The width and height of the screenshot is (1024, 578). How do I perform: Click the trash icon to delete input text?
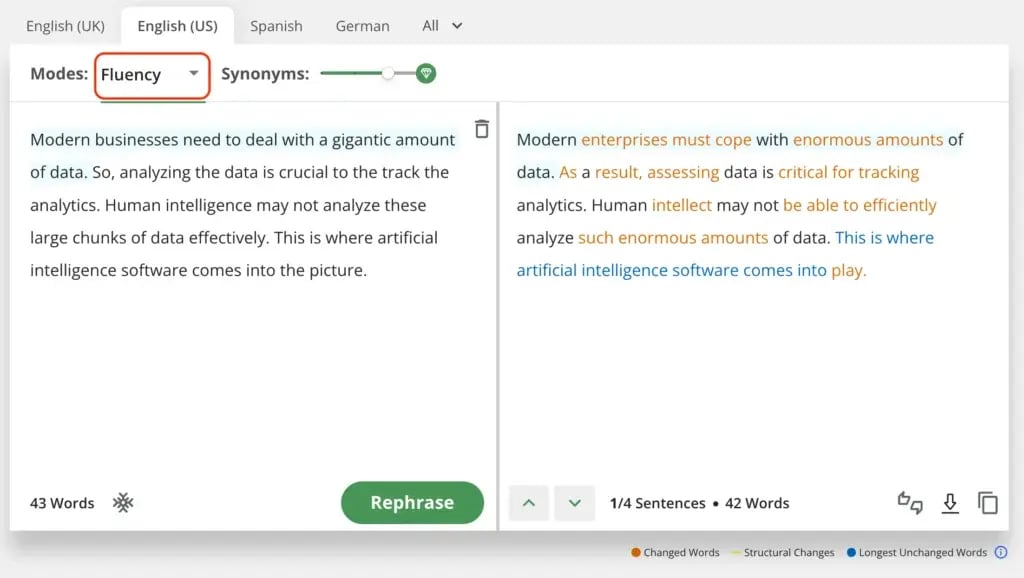tap(482, 129)
